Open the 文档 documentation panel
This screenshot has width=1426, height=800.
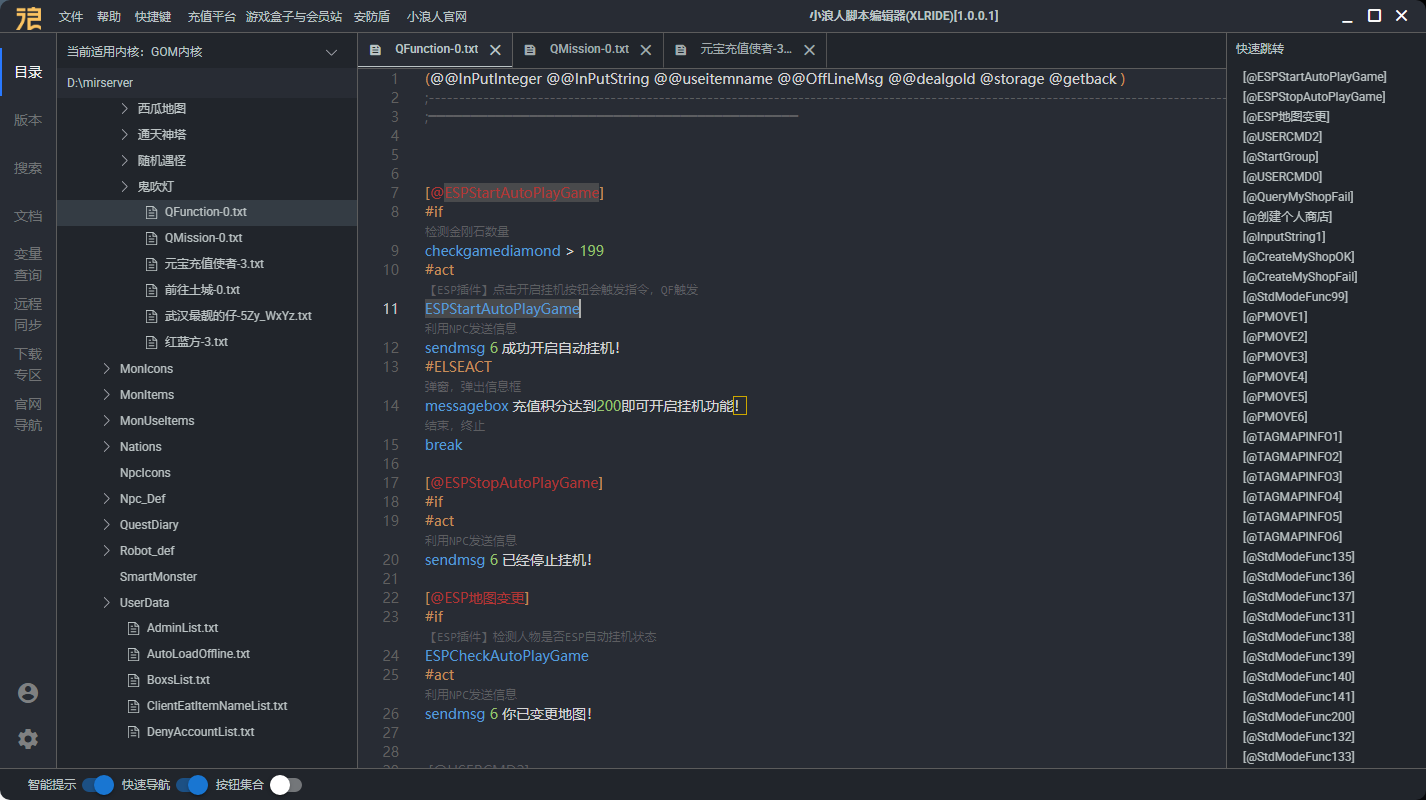(27, 216)
